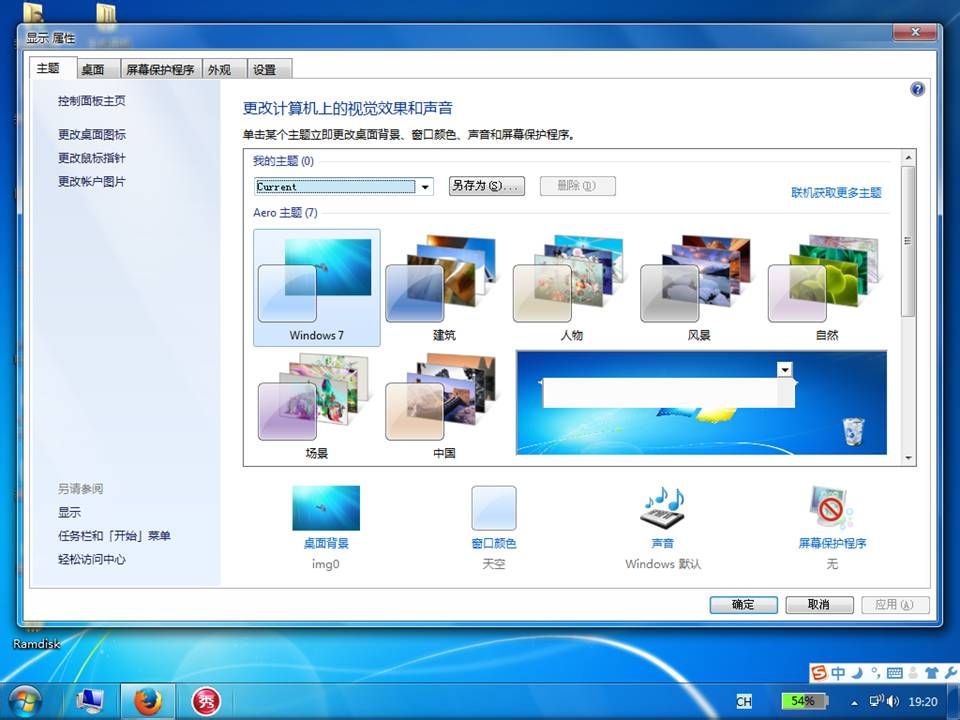
Task: Open 更改帐户图片 link
Action: click(x=92, y=181)
